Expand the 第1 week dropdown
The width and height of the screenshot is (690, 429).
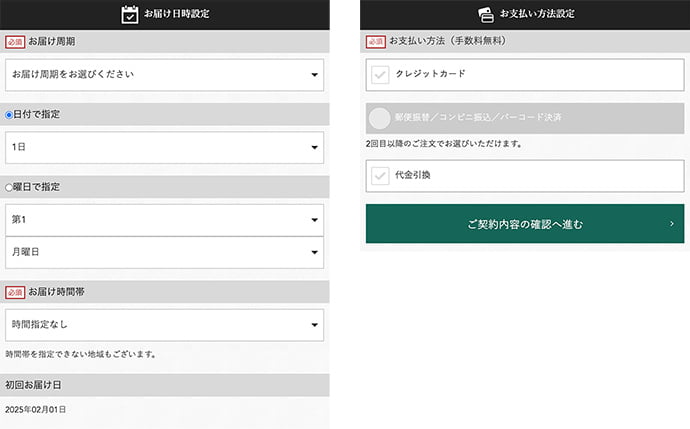pos(164,219)
